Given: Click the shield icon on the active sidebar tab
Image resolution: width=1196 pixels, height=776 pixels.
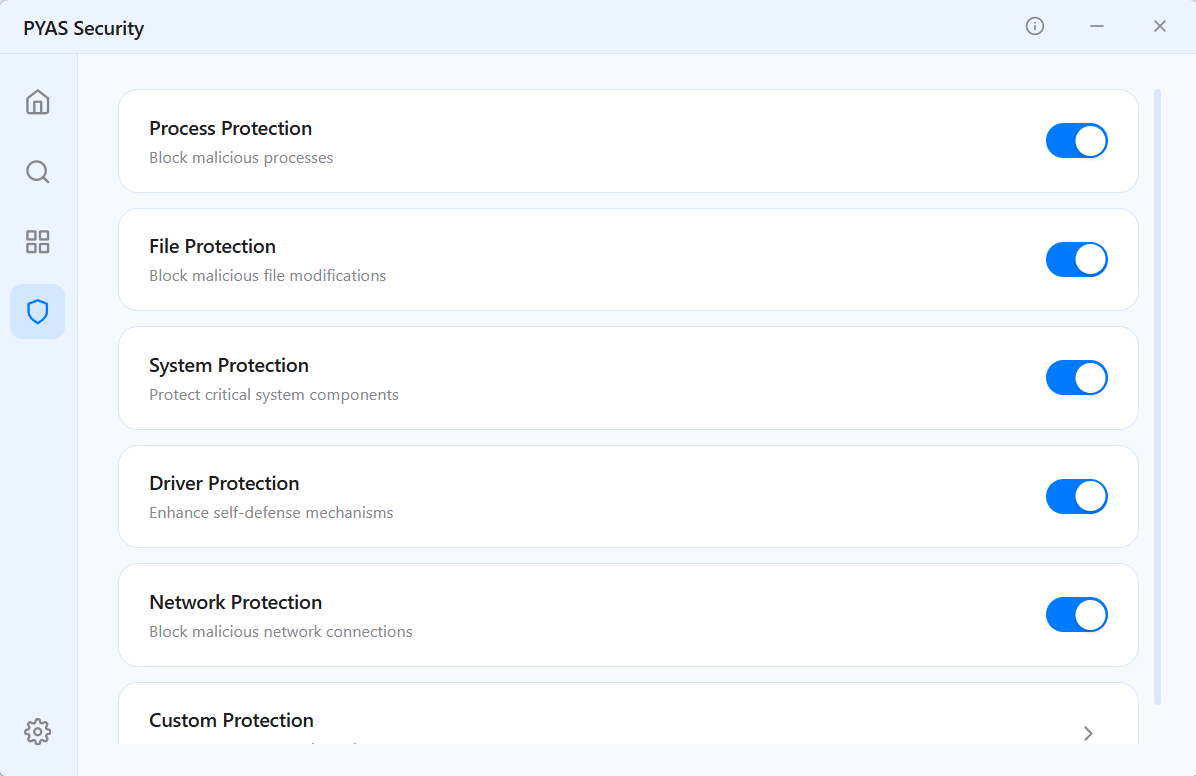Looking at the screenshot, I should (x=37, y=311).
